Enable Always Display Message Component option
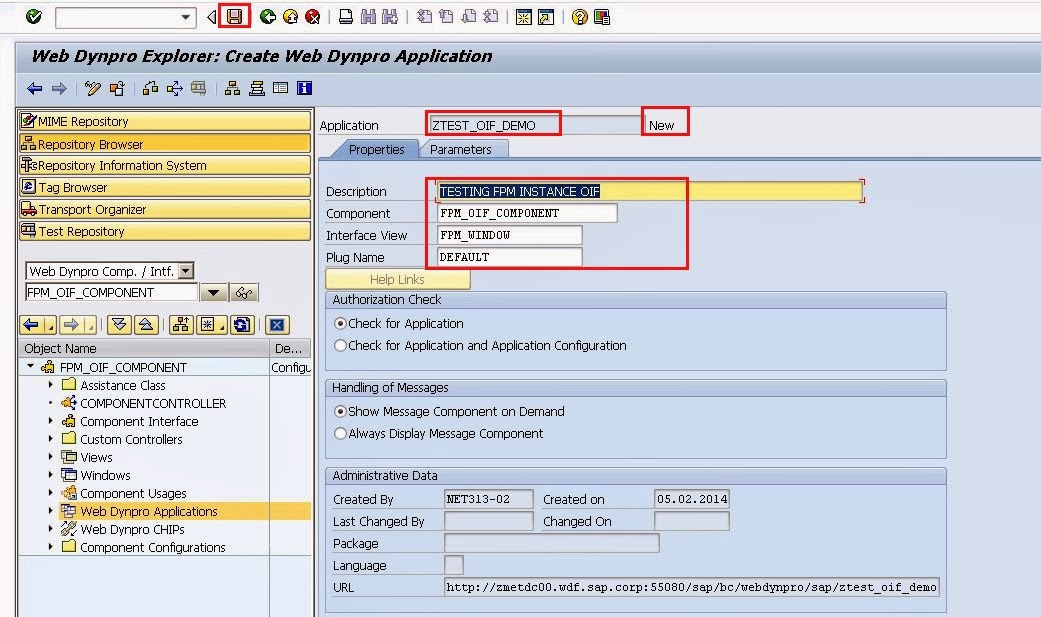Viewport: 1041px width, 617px height. click(x=341, y=434)
